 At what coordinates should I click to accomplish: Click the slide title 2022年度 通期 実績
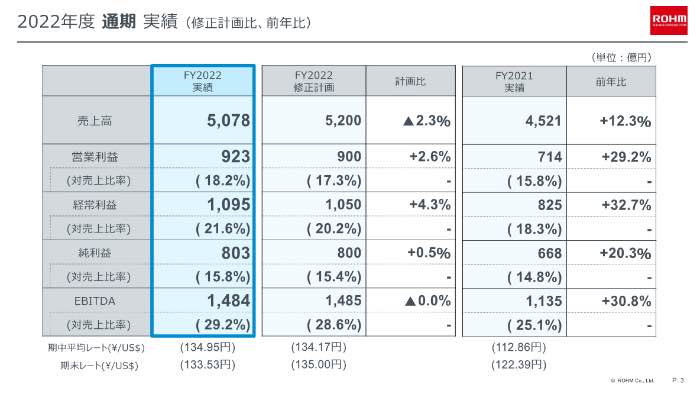(97, 21)
